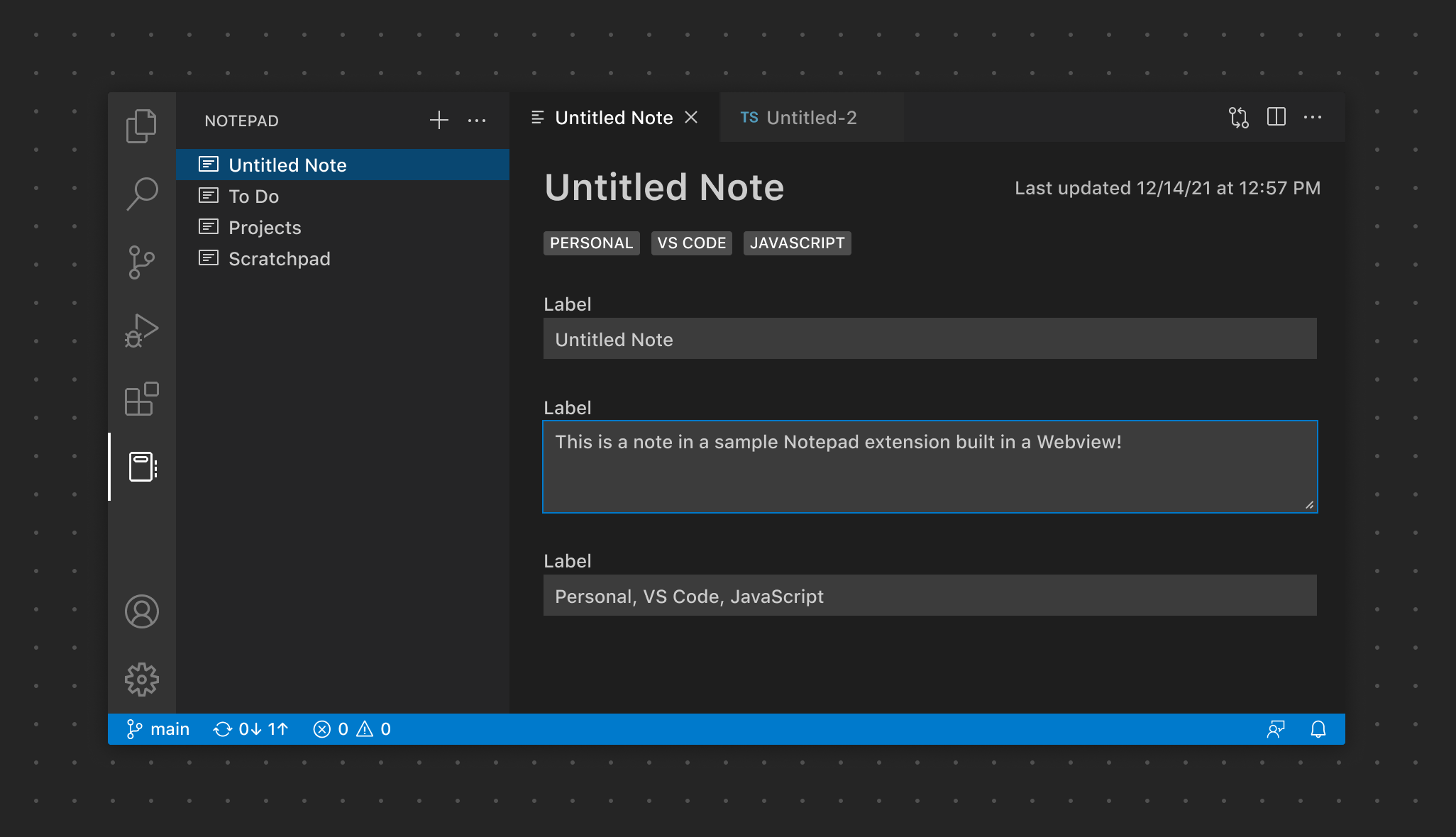Open the editor overflow three-dot menu
The height and width of the screenshot is (837, 1456).
[x=1313, y=117]
